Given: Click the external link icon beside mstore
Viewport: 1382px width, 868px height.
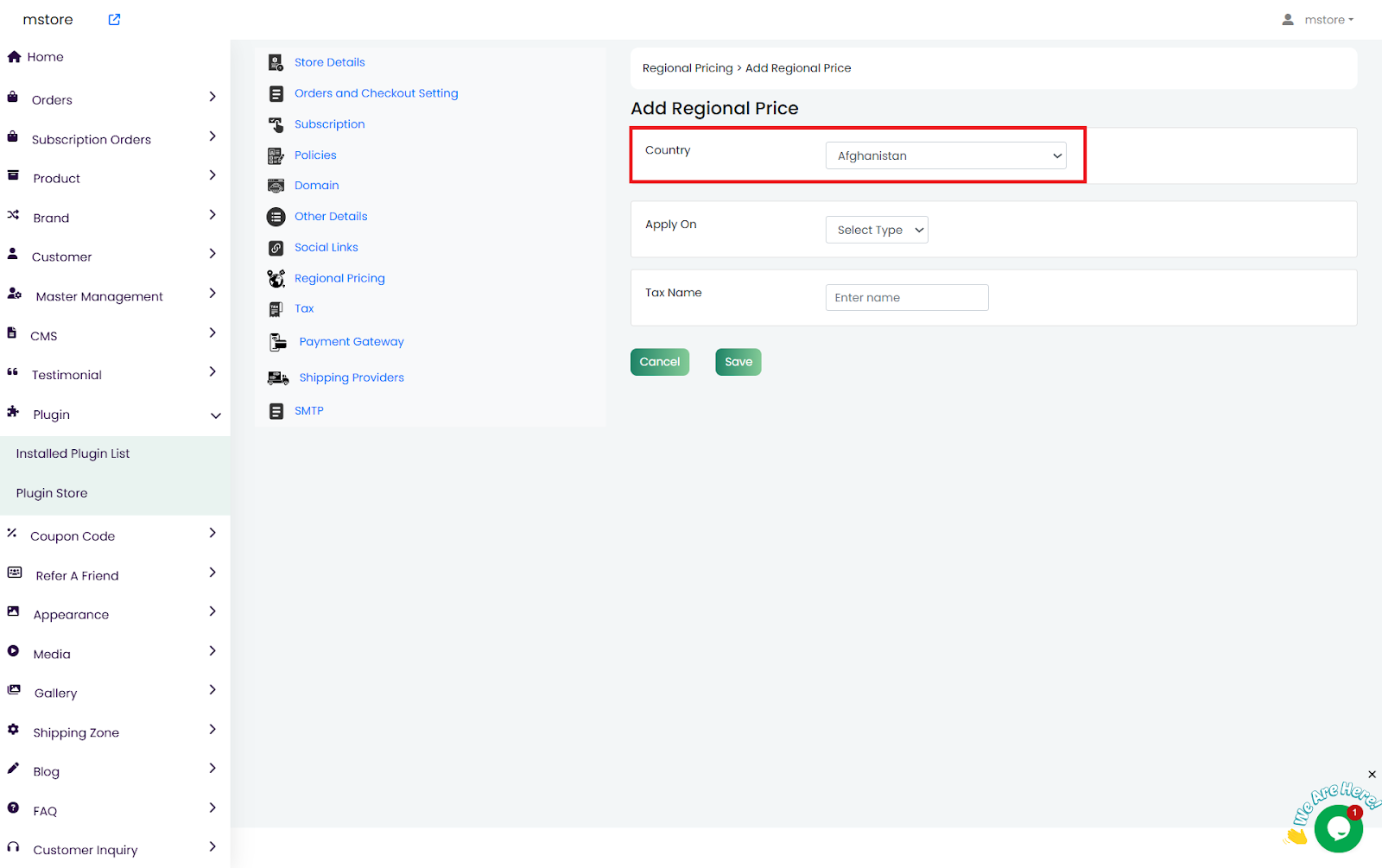Looking at the screenshot, I should click(114, 19).
